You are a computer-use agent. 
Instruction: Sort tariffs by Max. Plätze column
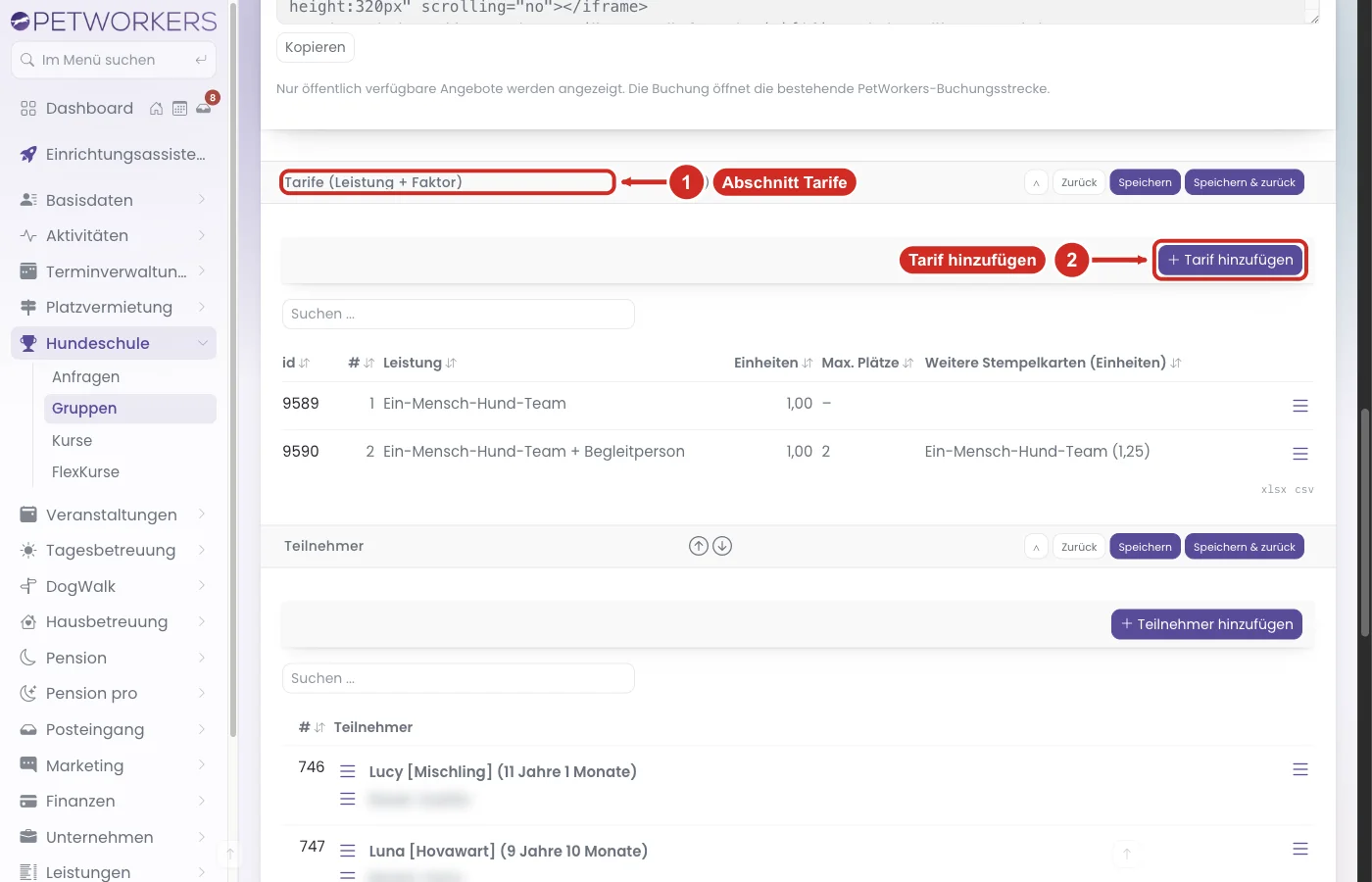pos(867,363)
